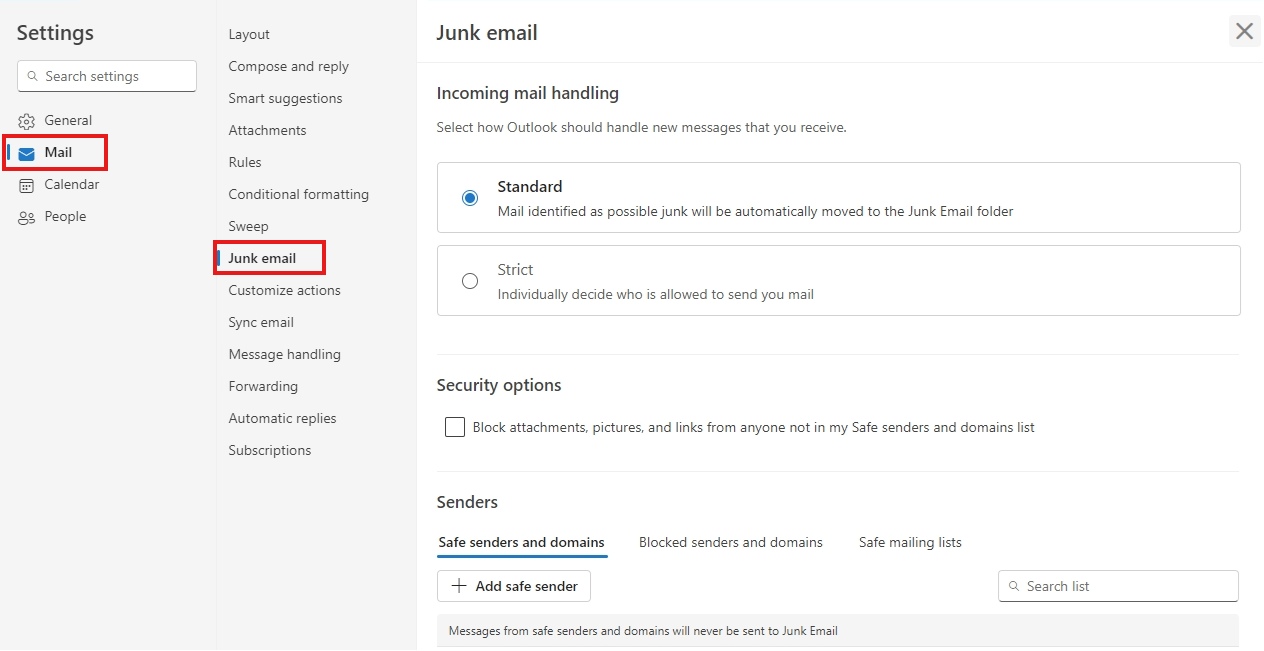Select the Strict radio button

[470, 281]
